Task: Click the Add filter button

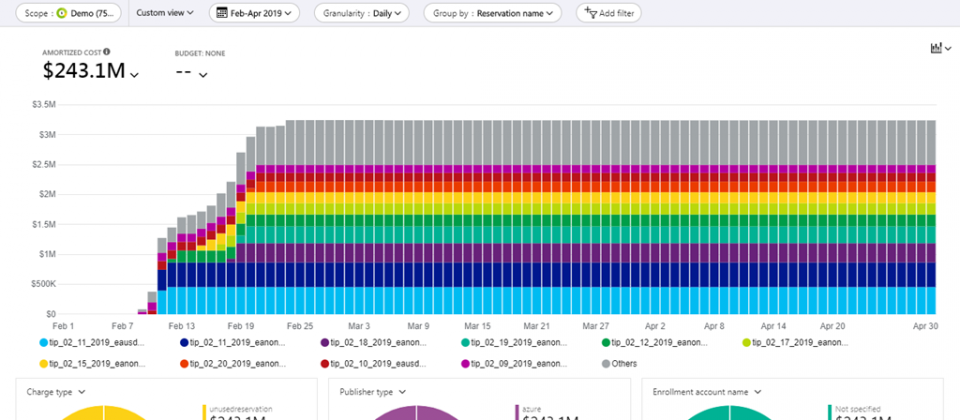Action: coord(609,13)
